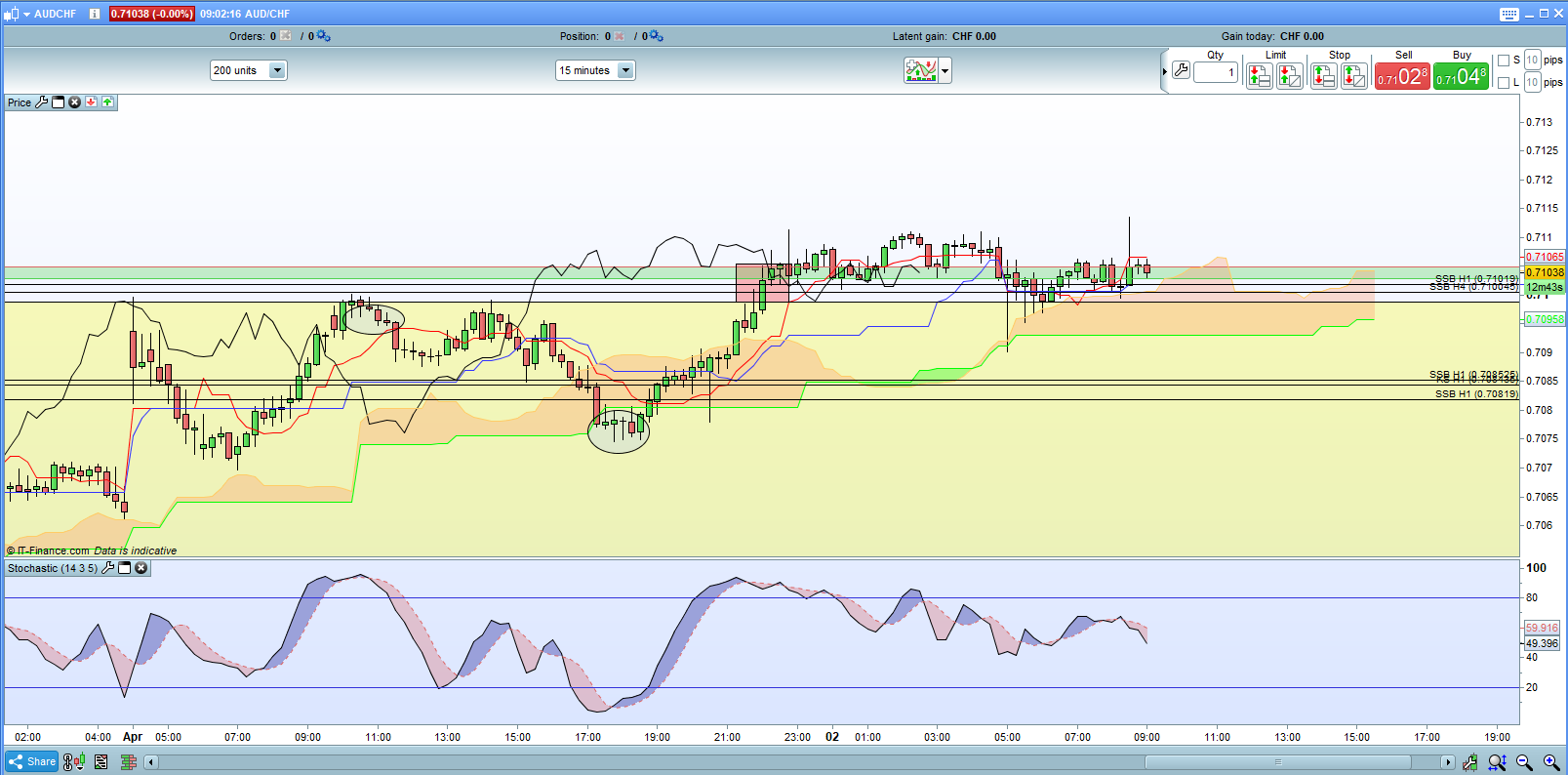Image resolution: width=1568 pixels, height=775 pixels.
Task: Remove the Stochastic indicator panel
Action: pos(141,568)
